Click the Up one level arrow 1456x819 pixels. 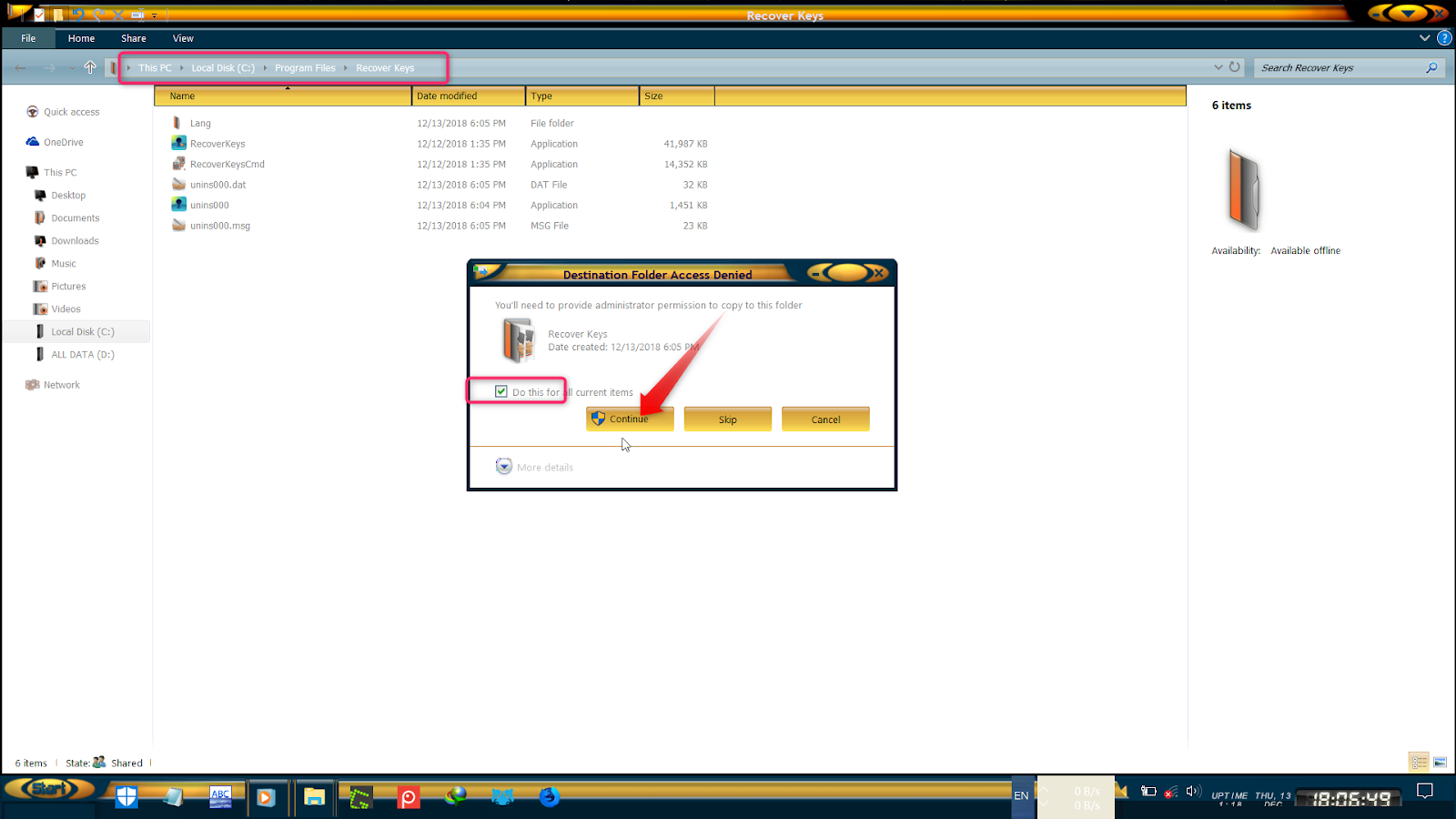click(90, 67)
